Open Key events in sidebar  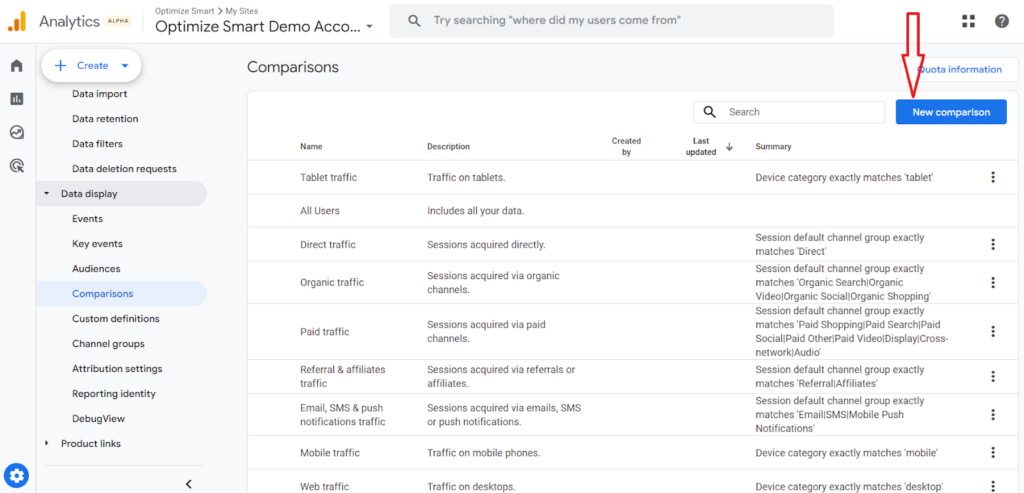pyautogui.click(x=97, y=244)
